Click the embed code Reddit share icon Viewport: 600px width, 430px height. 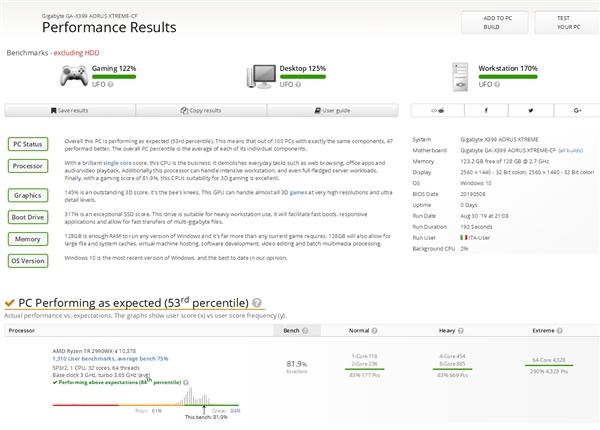click(x=439, y=110)
